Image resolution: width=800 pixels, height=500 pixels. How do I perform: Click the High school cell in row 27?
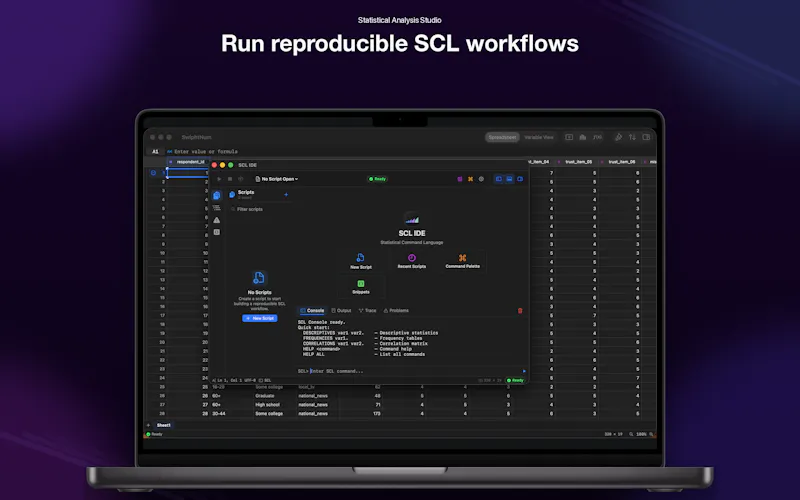click(x=267, y=405)
